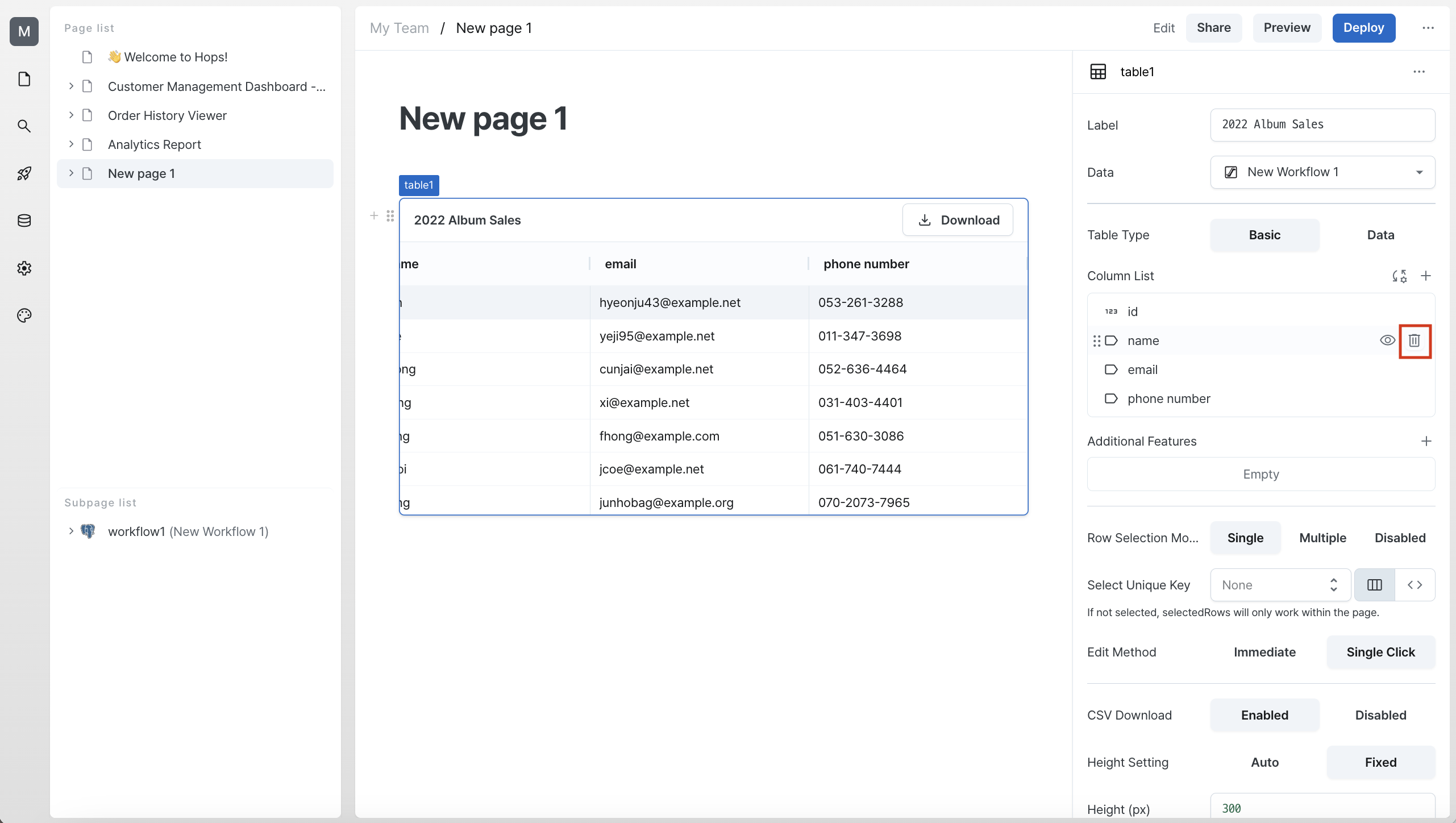The image size is (1456, 823).
Task: Expand workflow1 subpage entry
Action: click(x=71, y=531)
